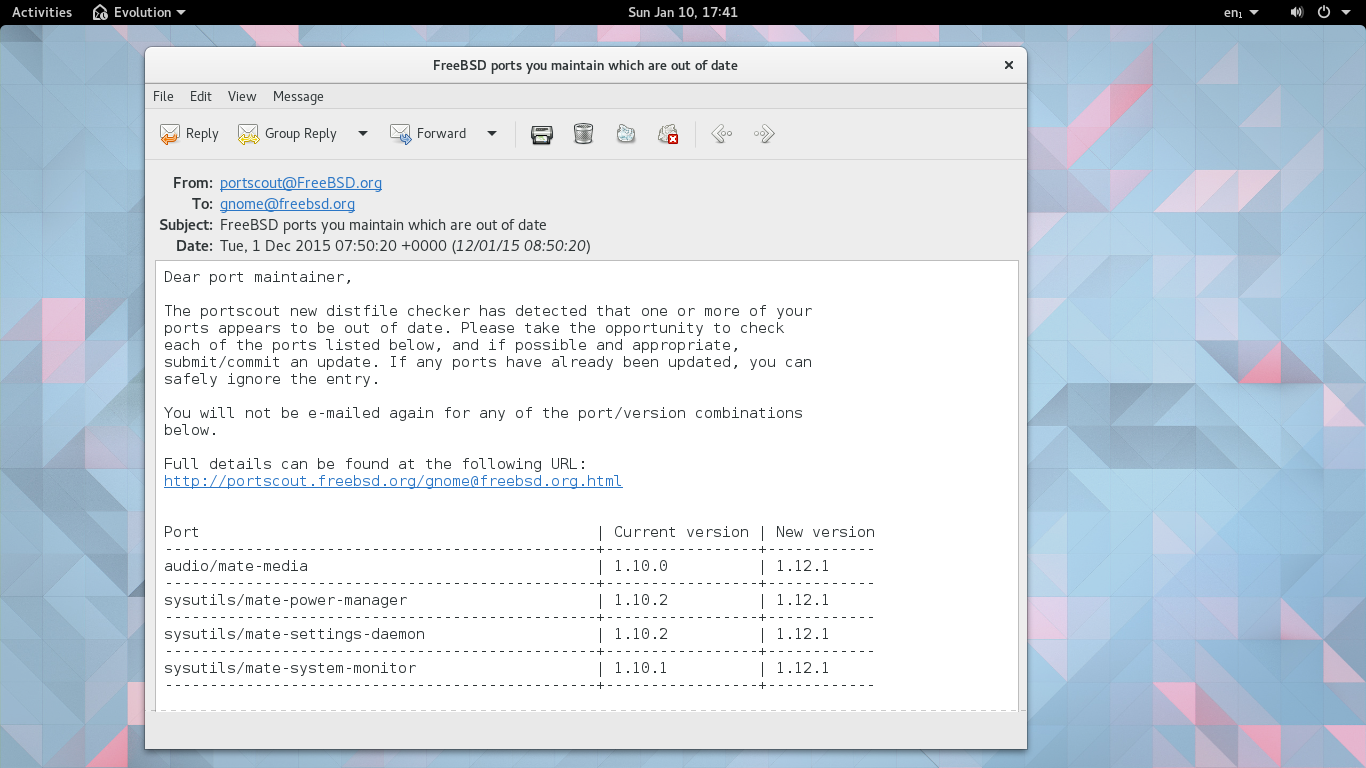Open the Edit menu
1366x768 pixels.
(201, 96)
